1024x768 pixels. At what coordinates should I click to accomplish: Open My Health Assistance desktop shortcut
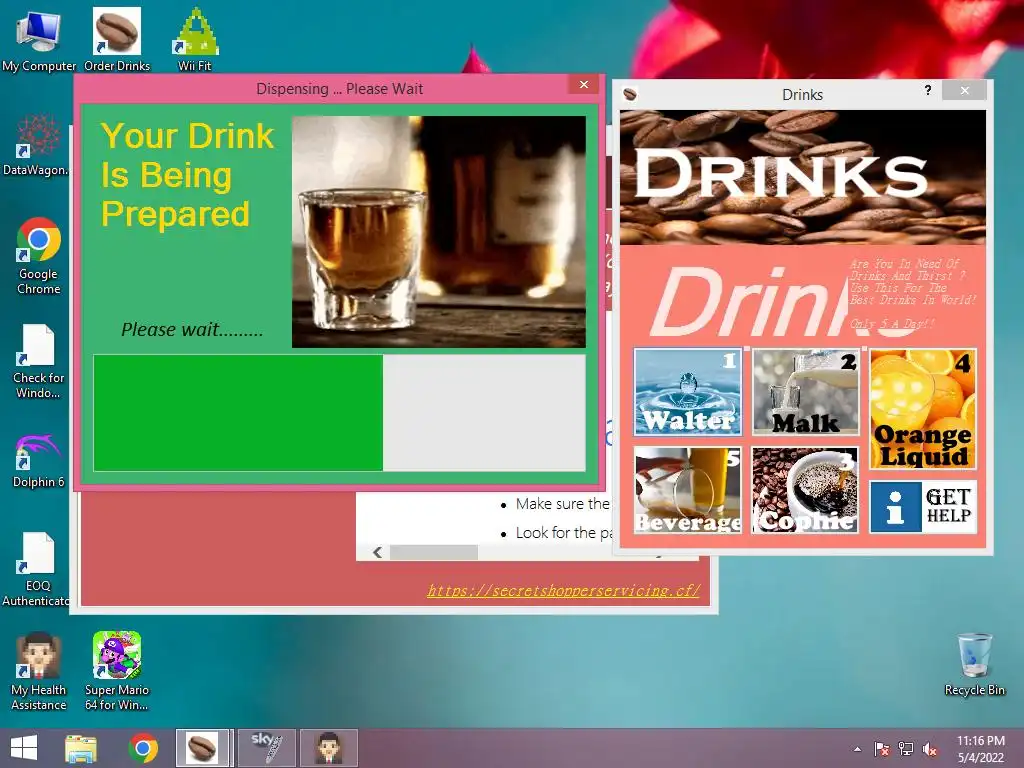(x=39, y=671)
